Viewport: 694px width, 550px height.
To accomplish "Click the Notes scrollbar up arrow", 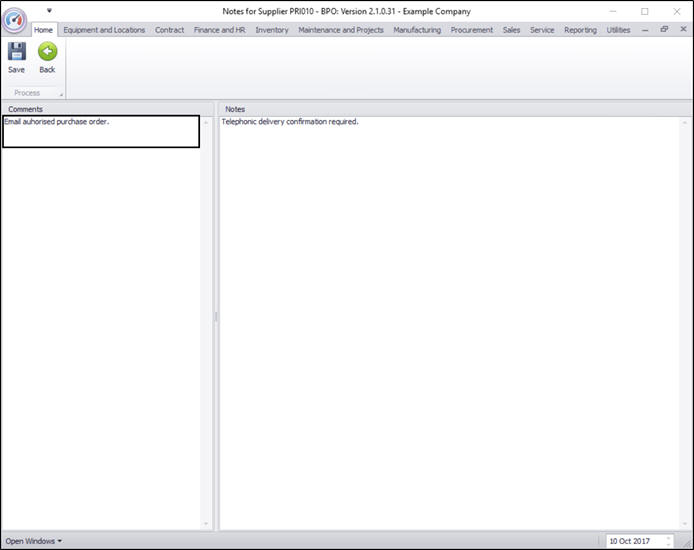I will pos(685,123).
